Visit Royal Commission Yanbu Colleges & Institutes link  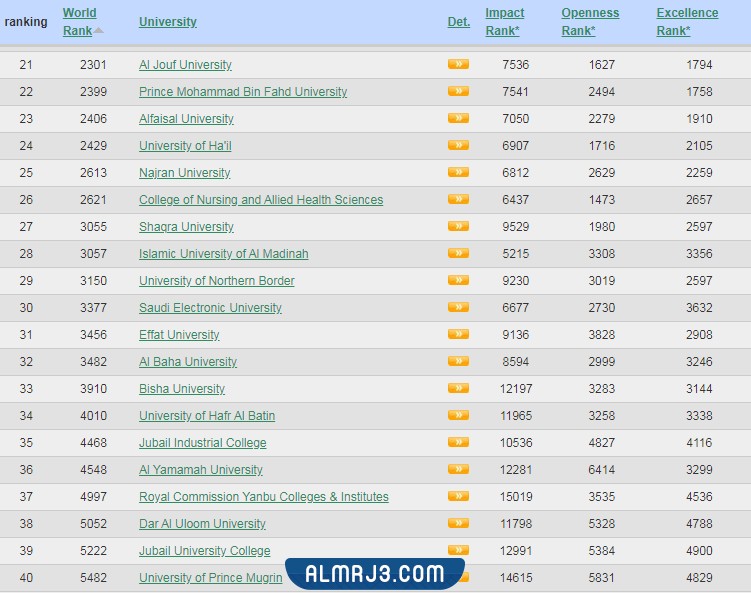tap(264, 497)
